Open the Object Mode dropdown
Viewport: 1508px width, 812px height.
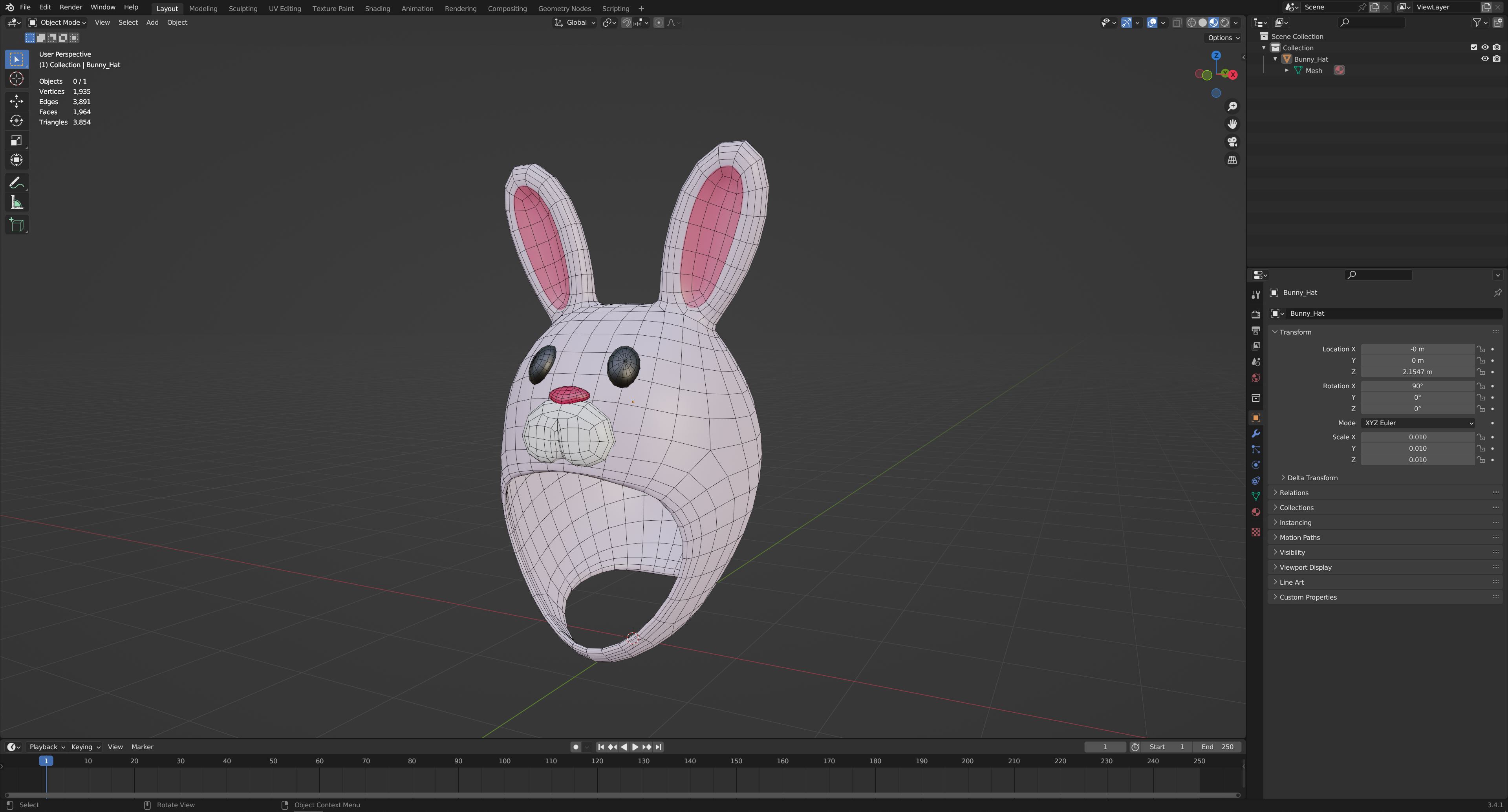(57, 22)
